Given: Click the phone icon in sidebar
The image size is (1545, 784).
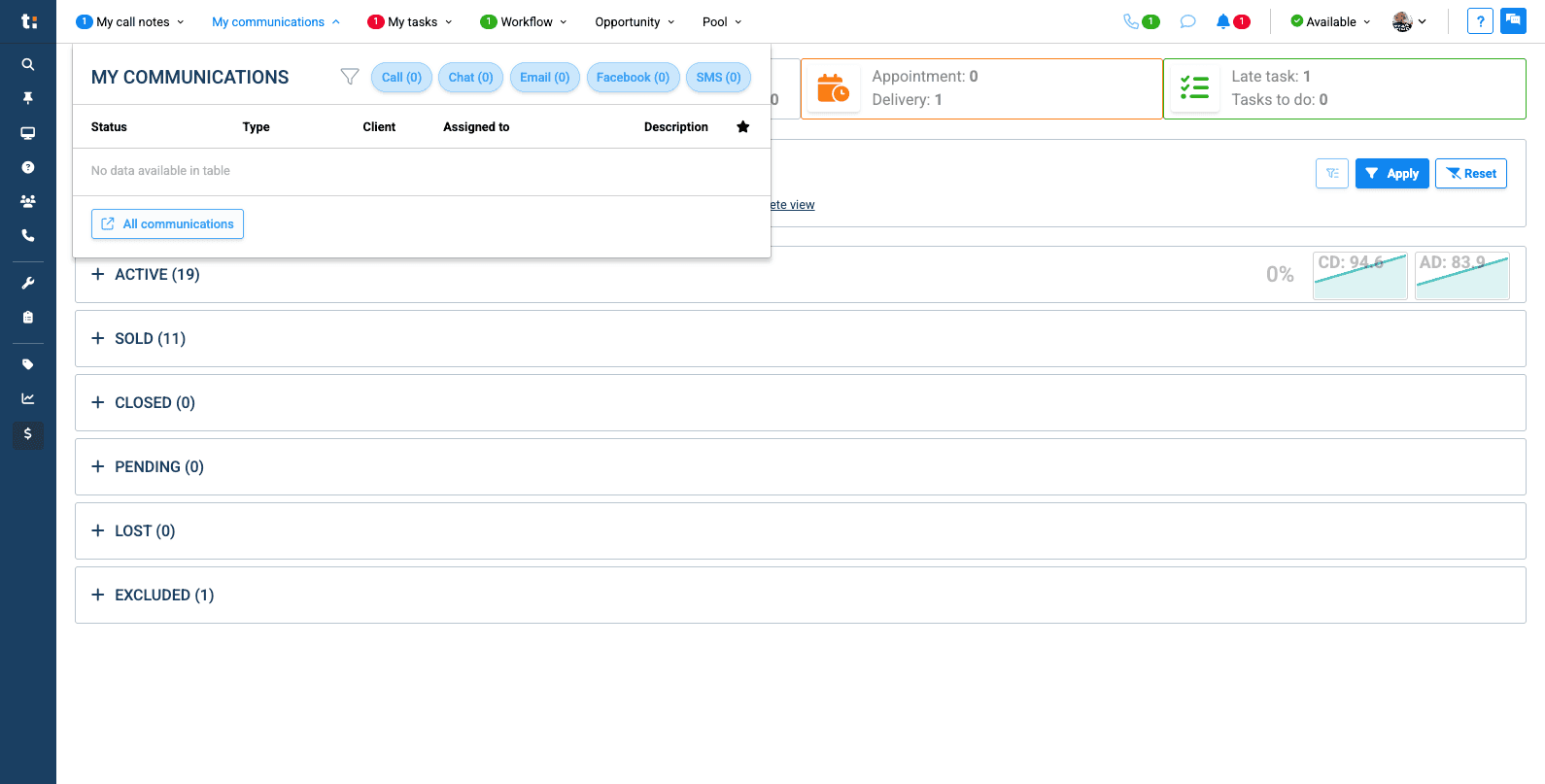Looking at the screenshot, I should (28, 235).
